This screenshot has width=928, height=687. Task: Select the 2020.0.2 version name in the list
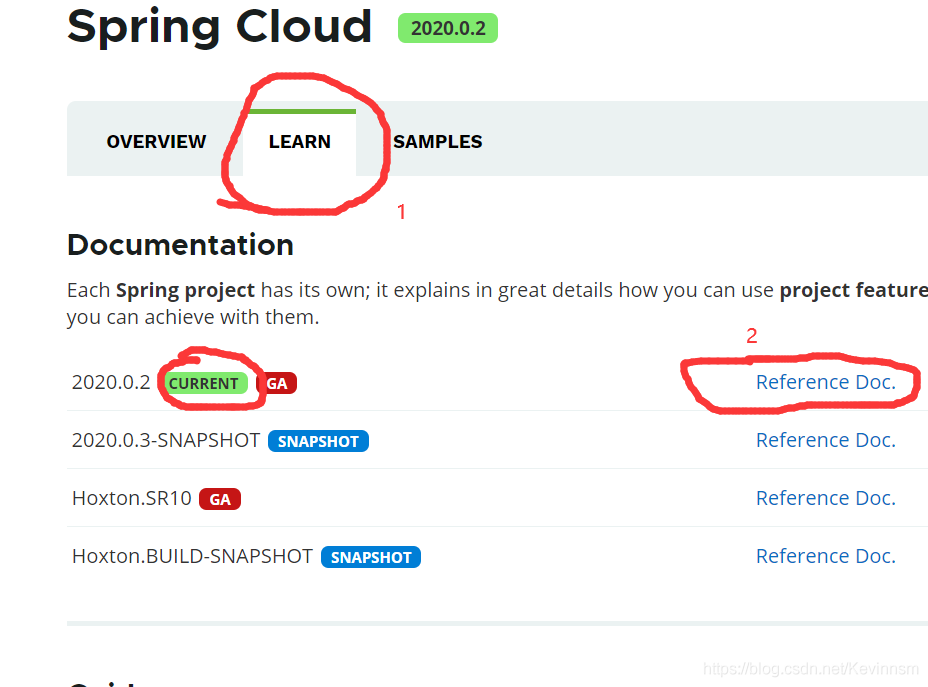pos(111,383)
